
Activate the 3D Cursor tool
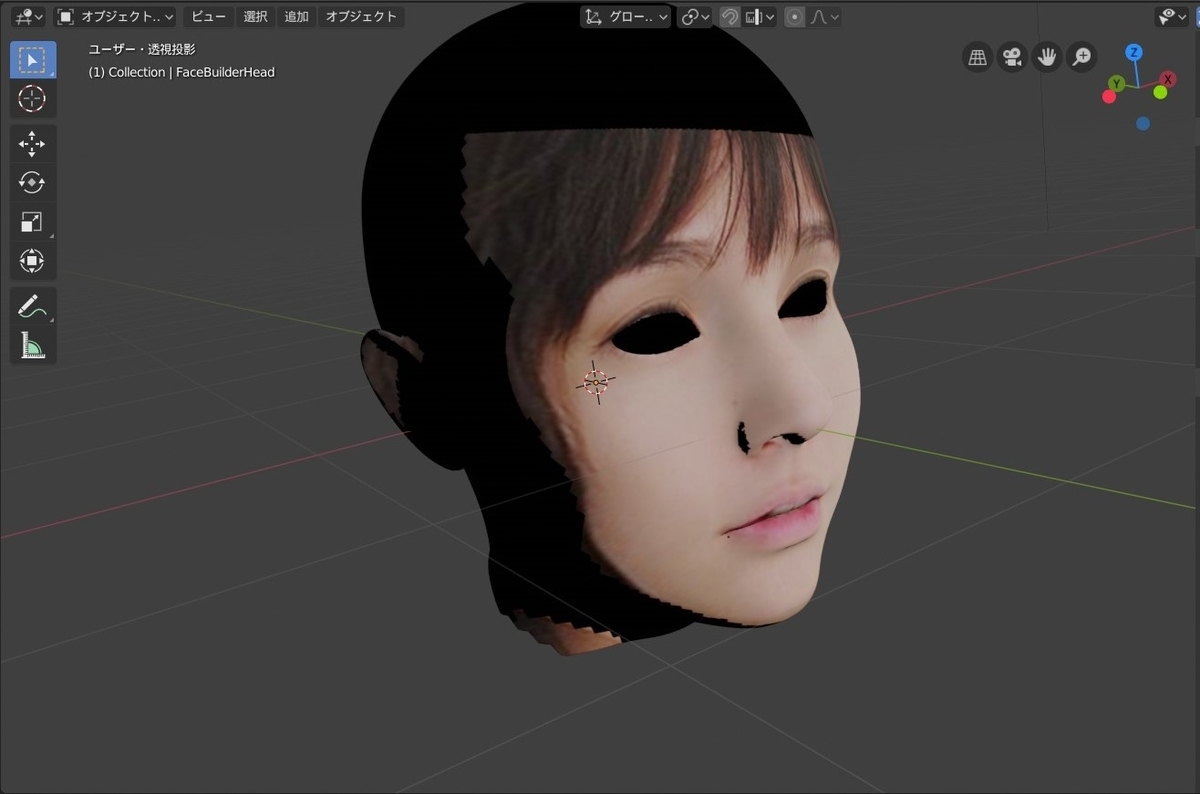coord(33,98)
